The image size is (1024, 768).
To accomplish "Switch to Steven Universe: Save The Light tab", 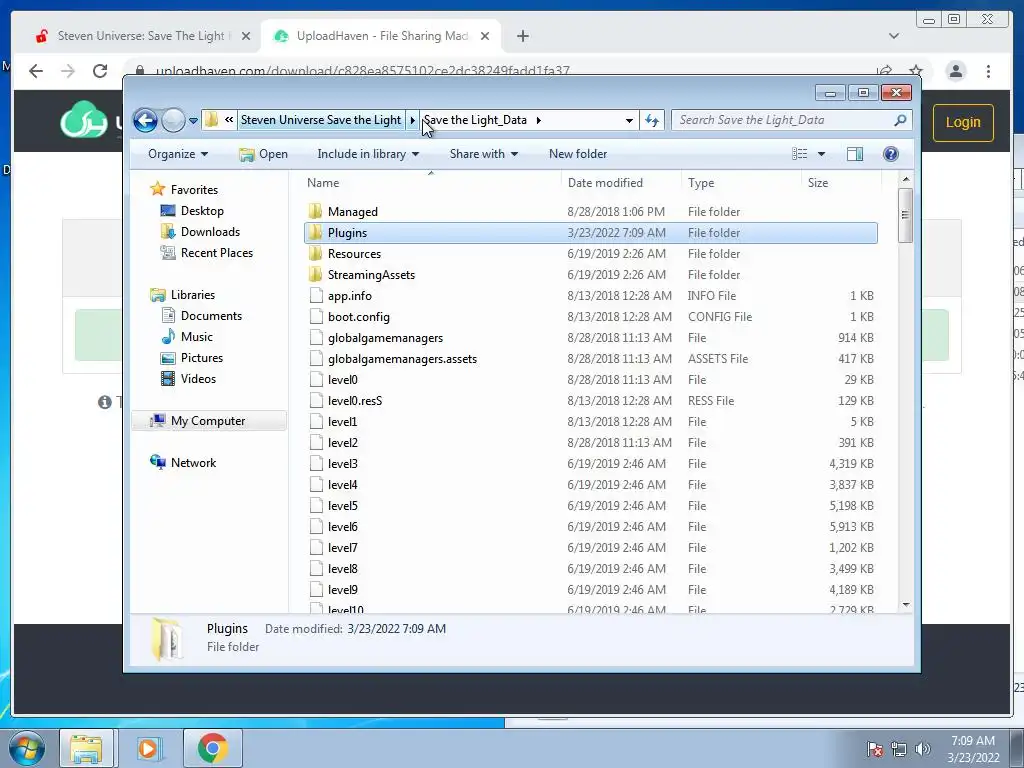I will pos(140,36).
